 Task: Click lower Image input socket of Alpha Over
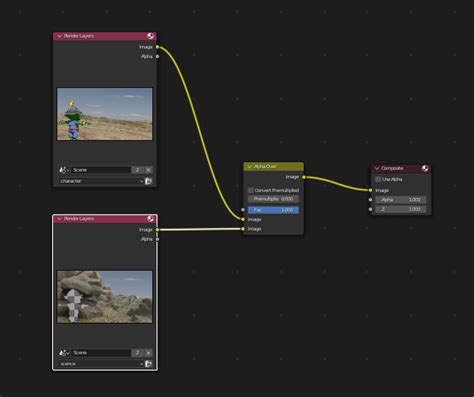[x=243, y=229]
